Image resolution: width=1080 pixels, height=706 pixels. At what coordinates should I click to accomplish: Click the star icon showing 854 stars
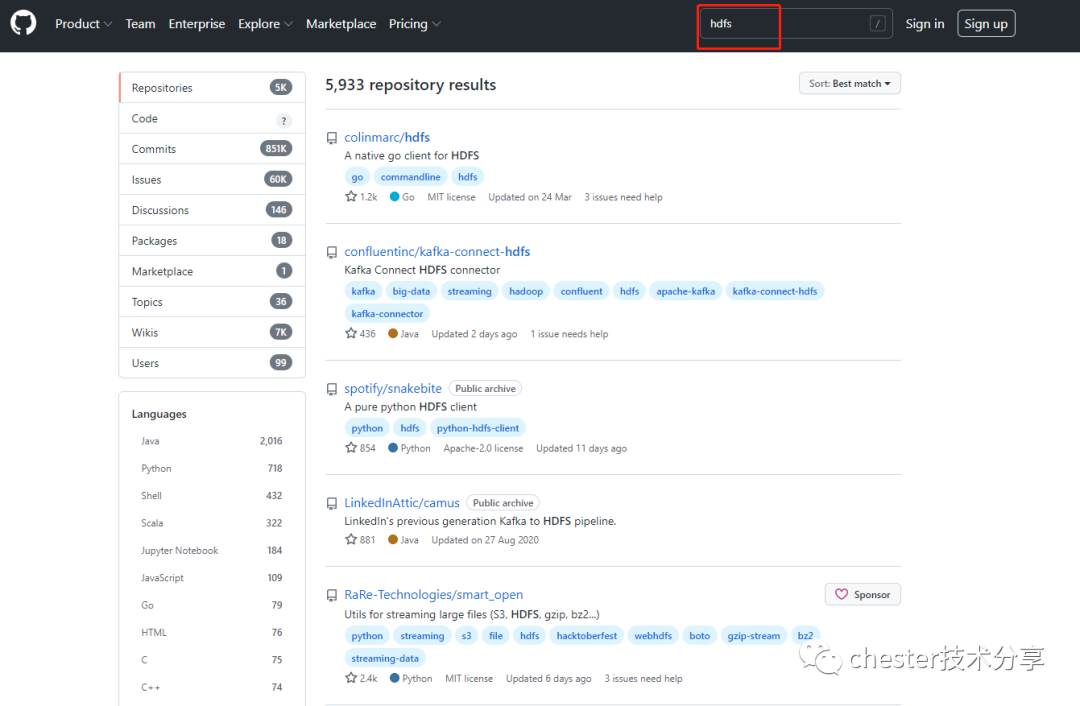pyautogui.click(x=351, y=448)
